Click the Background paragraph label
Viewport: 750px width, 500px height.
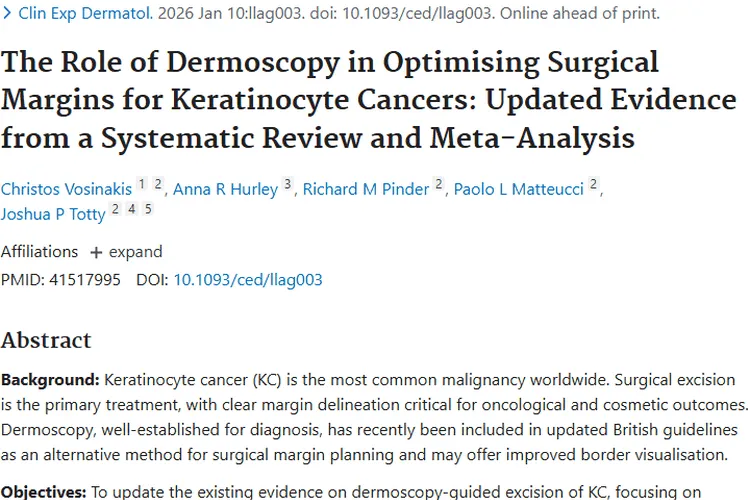pos(50,381)
